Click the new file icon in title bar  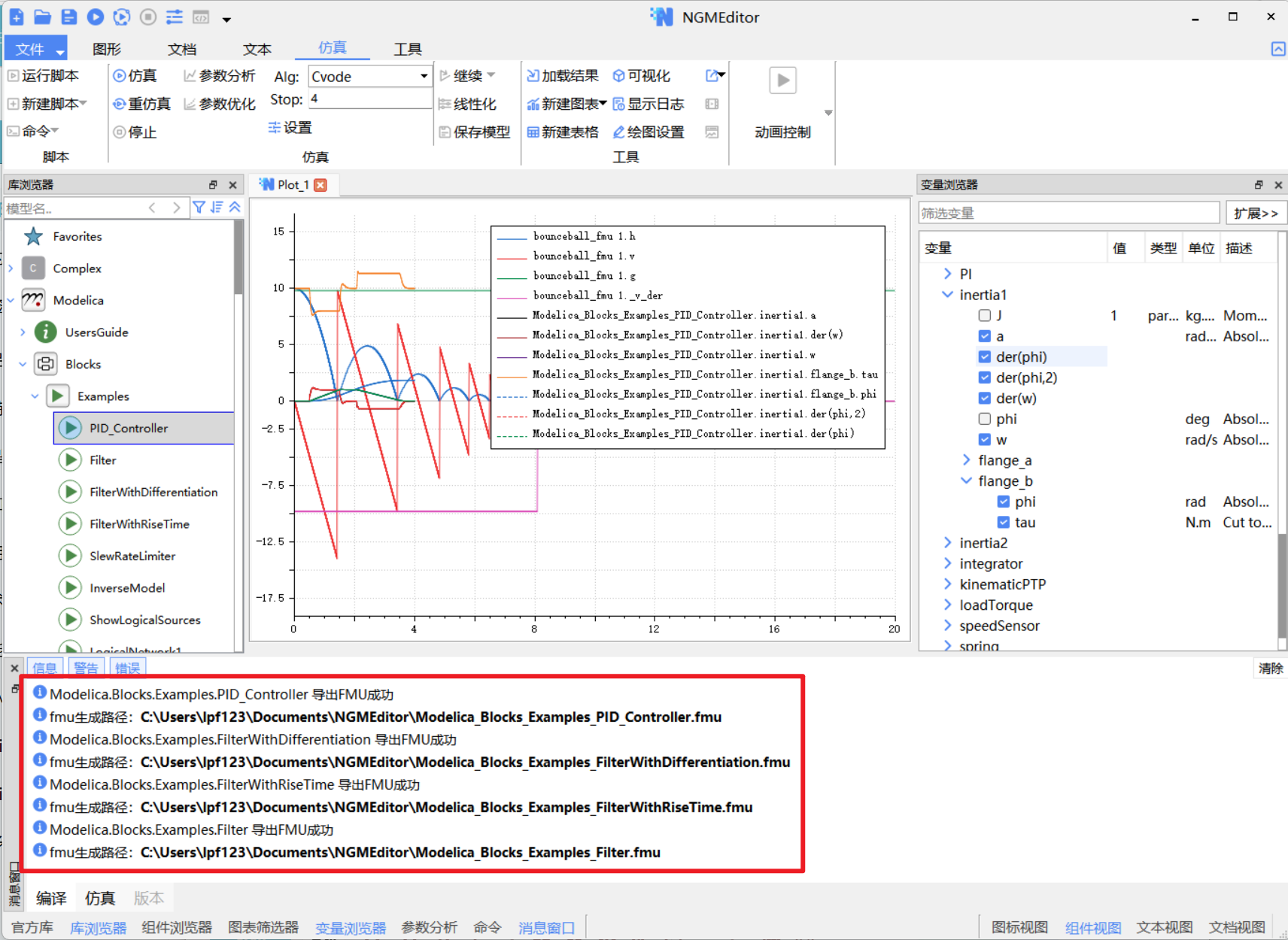click(17, 17)
